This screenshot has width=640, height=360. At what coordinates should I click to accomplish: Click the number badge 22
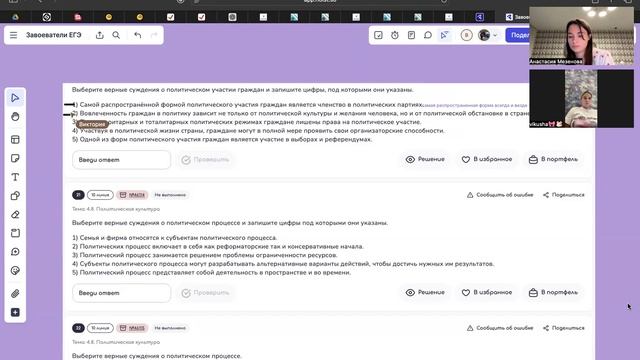[x=78, y=328]
